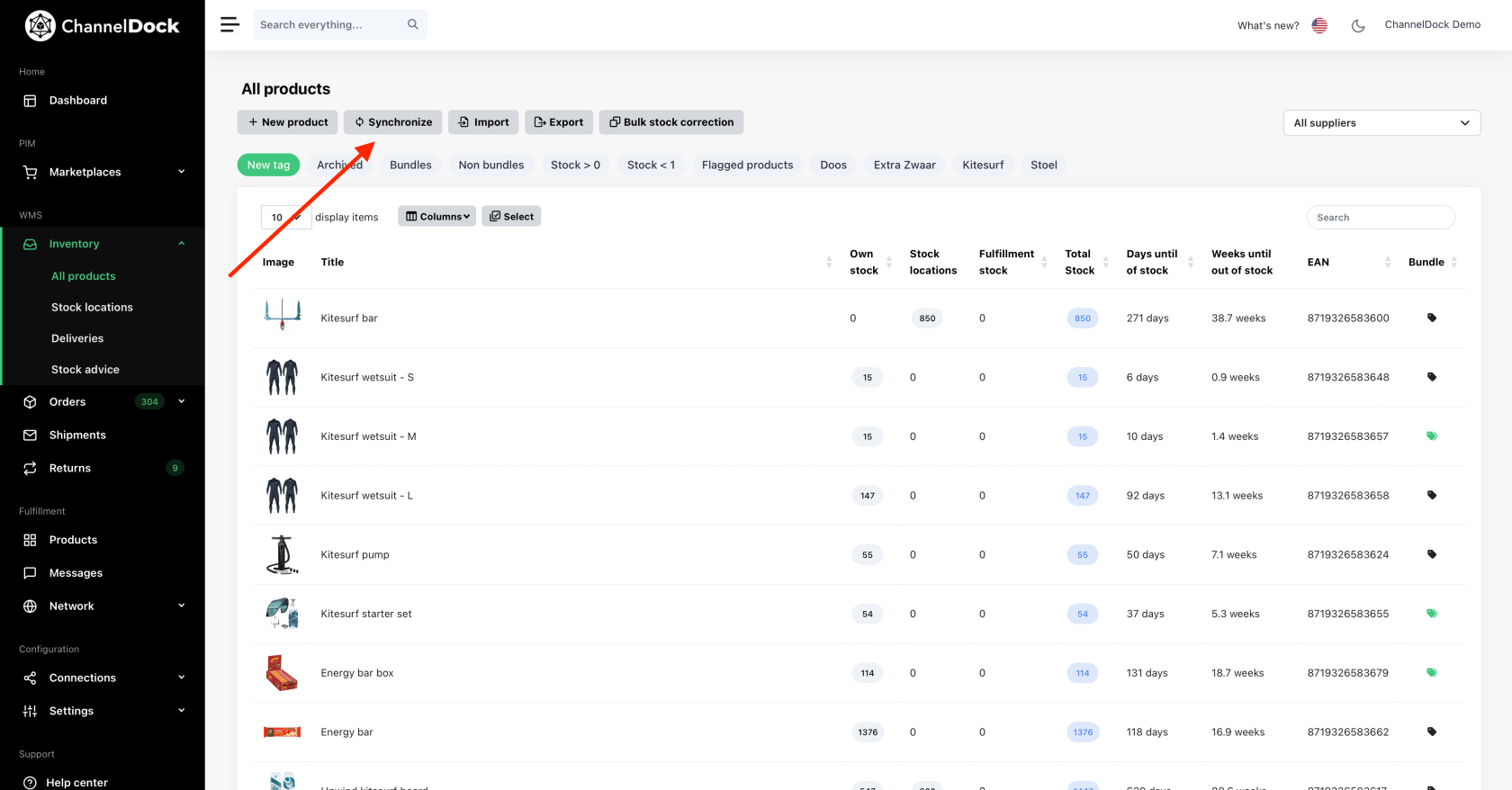Viewport: 1512px width, 790px height.
Task: Click Kitesurf pump bundle tag icon
Action: click(x=1432, y=554)
